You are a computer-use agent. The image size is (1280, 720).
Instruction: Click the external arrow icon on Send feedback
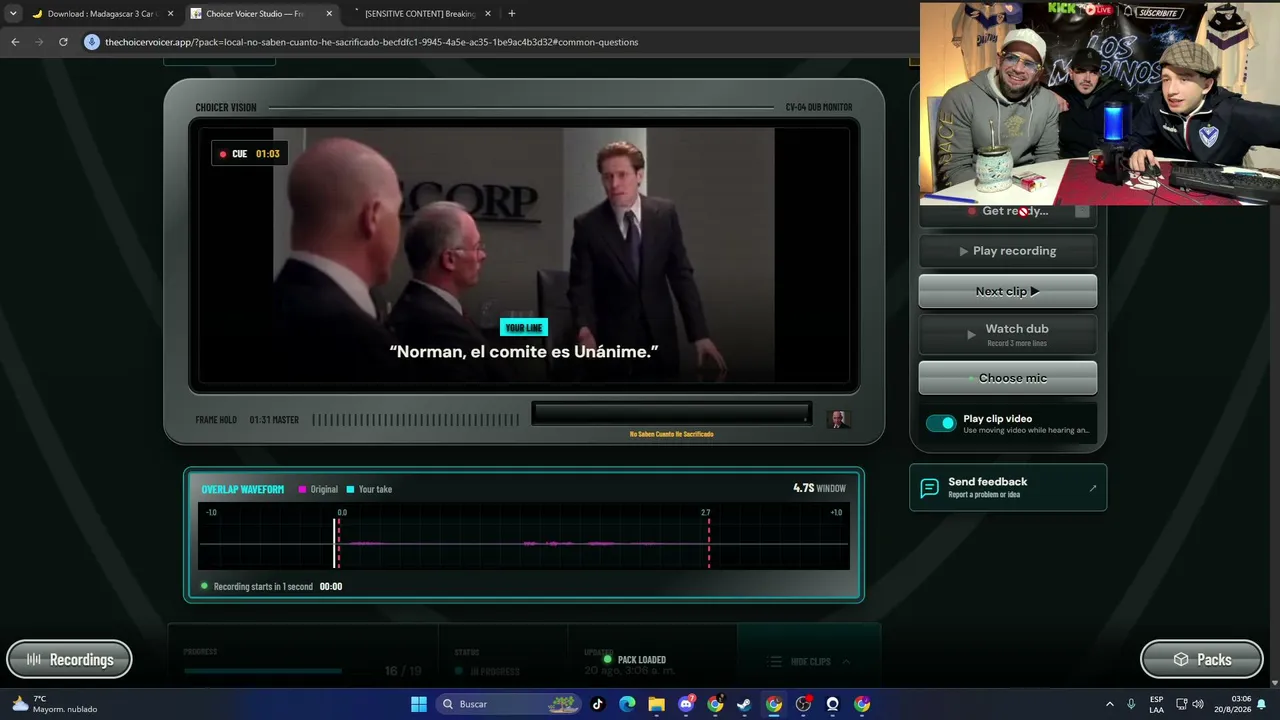click(x=1092, y=488)
